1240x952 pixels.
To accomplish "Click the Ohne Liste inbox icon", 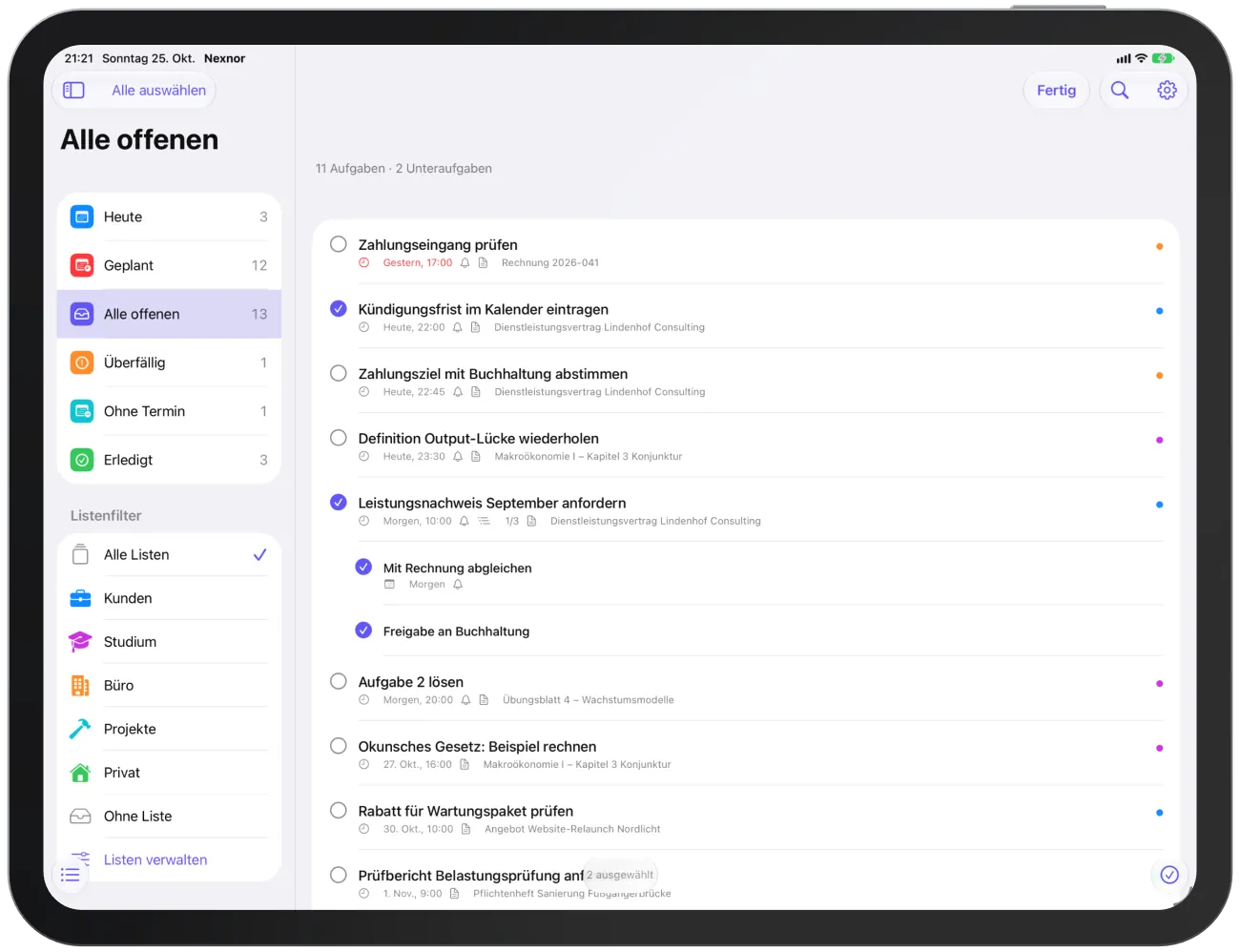I will tap(81, 817).
